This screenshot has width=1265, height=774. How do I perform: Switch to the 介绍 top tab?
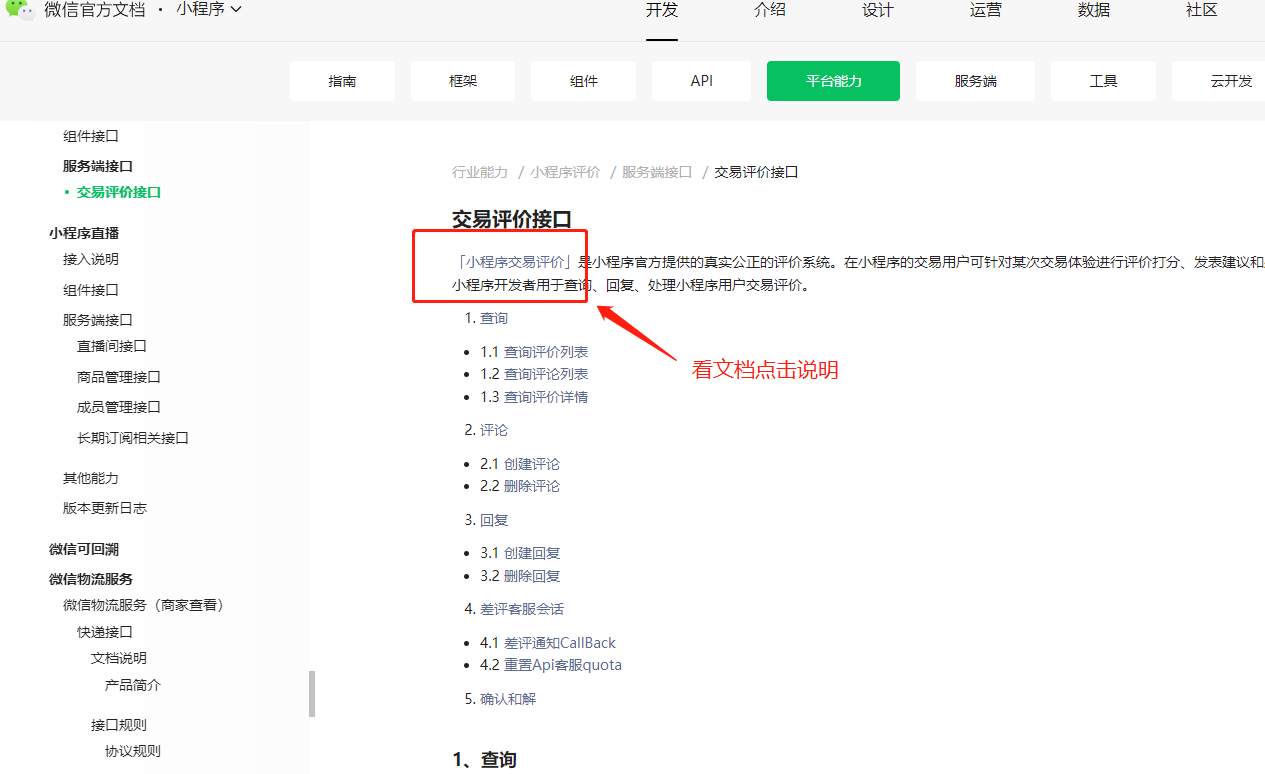pos(770,10)
